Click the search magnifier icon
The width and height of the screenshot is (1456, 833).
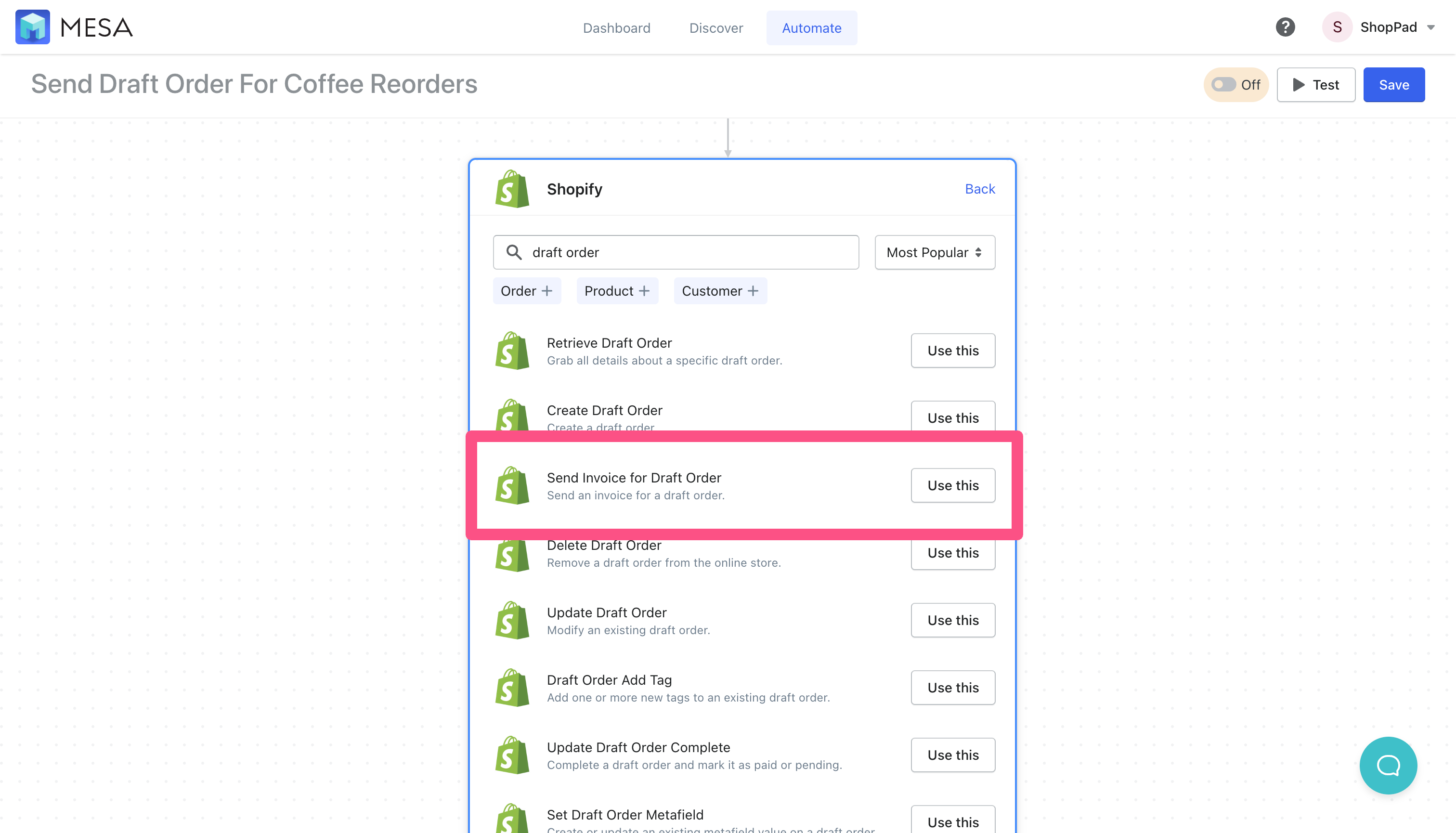point(514,252)
